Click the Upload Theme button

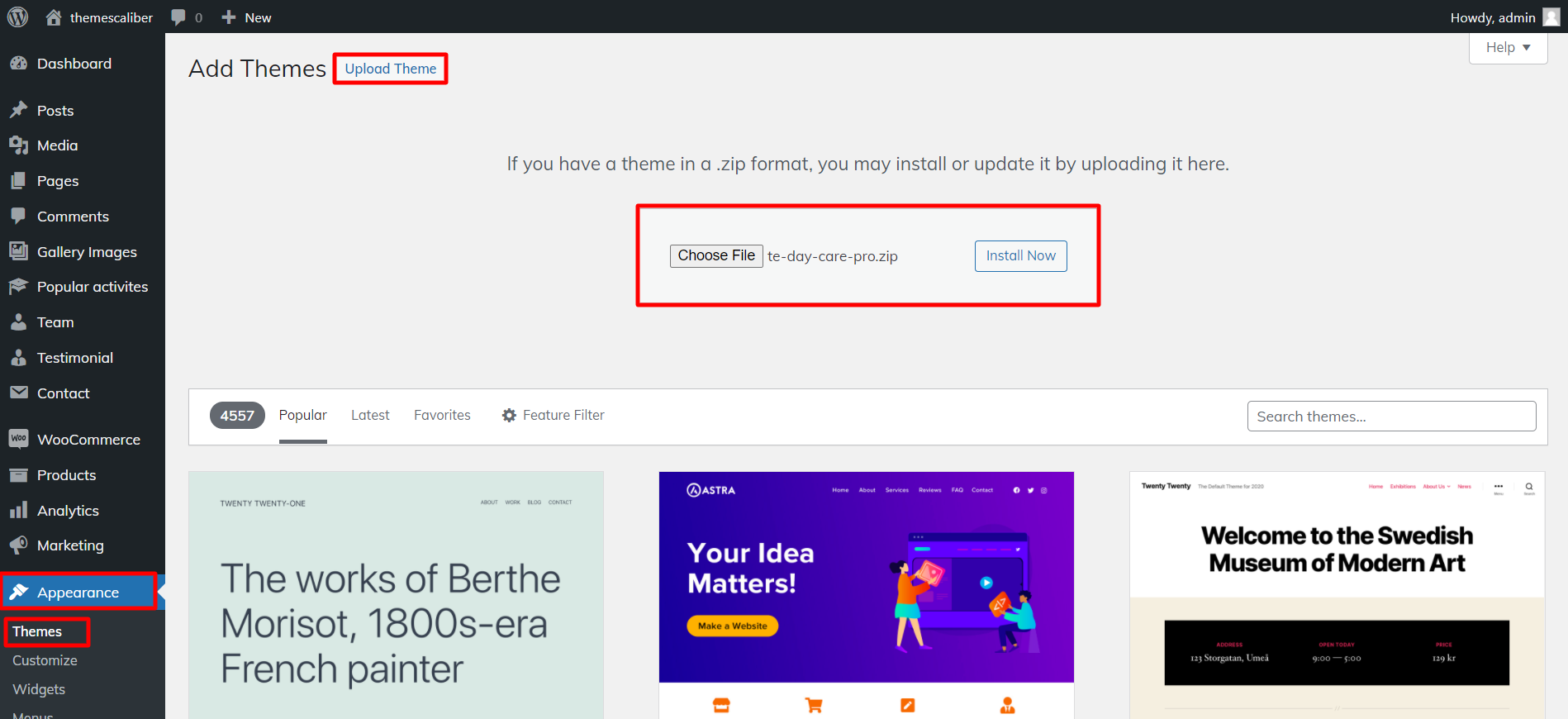[391, 69]
